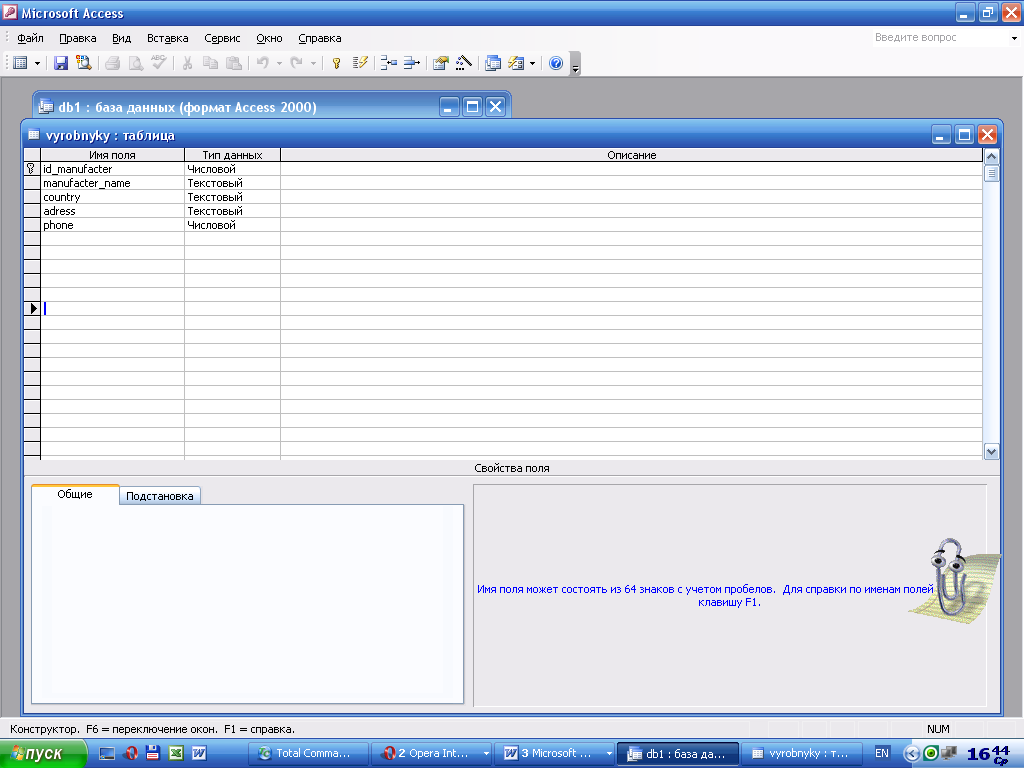
Task: Click the New Object toolbar icon
Action: coord(516,63)
